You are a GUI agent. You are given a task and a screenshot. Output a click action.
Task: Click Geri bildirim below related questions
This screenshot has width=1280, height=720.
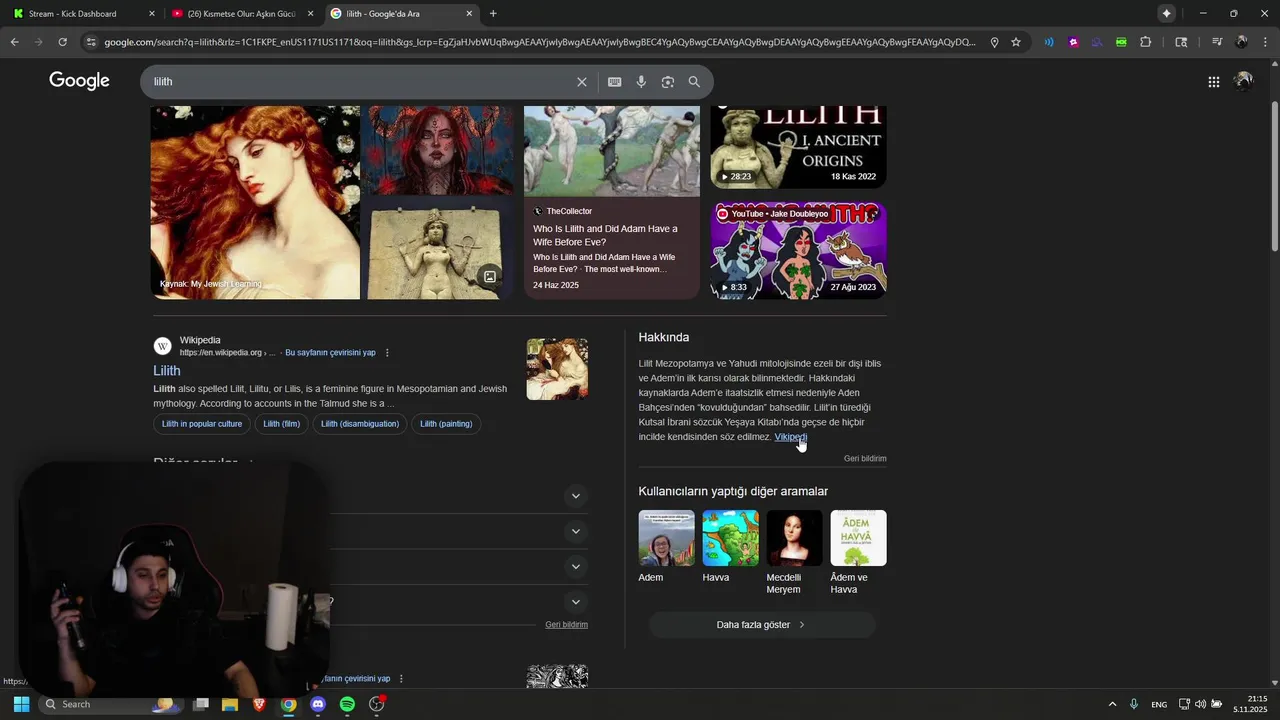[566, 624]
